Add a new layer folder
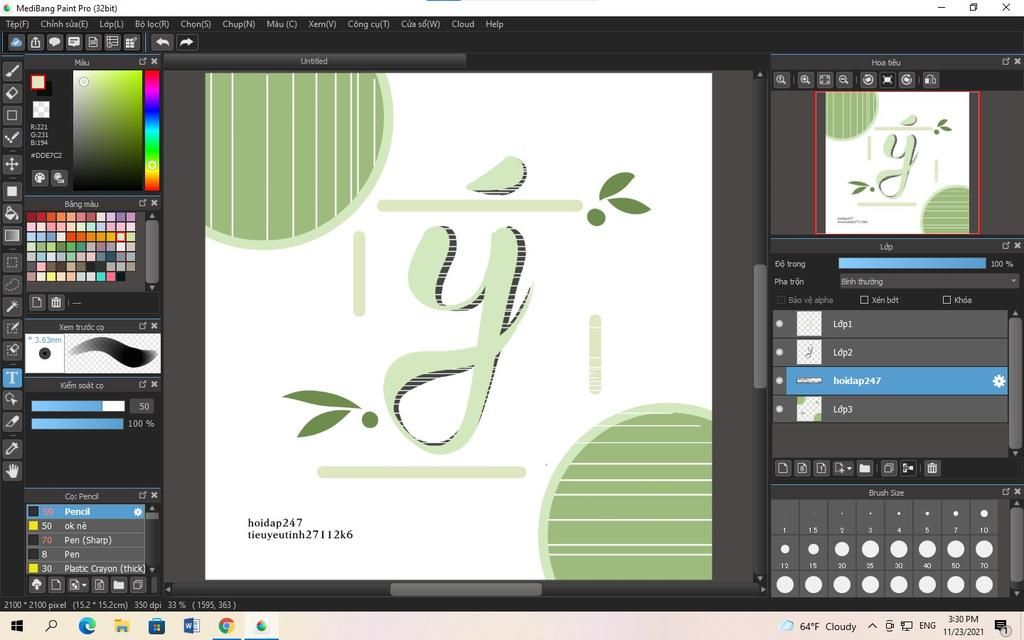Viewport: 1024px width, 640px height. pos(865,468)
